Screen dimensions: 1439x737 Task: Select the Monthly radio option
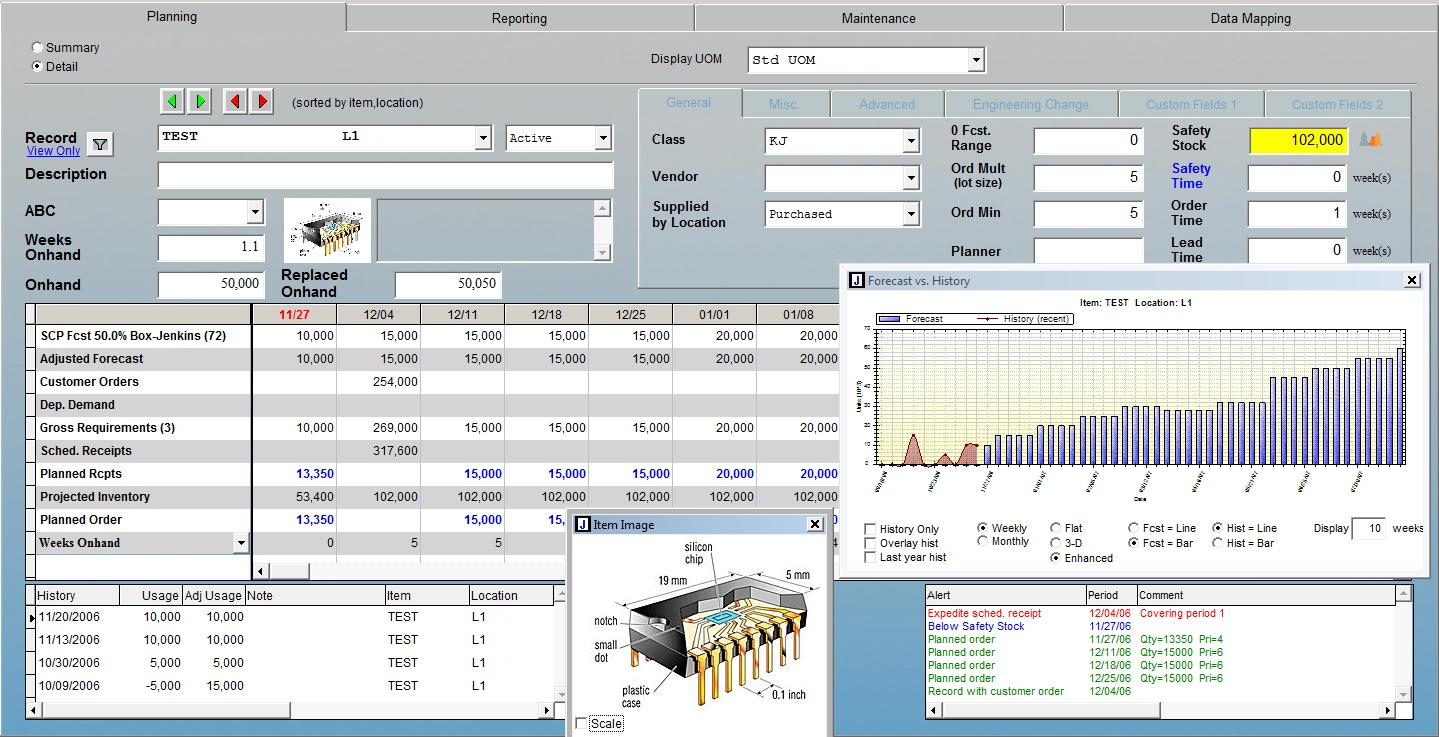[x=983, y=542]
